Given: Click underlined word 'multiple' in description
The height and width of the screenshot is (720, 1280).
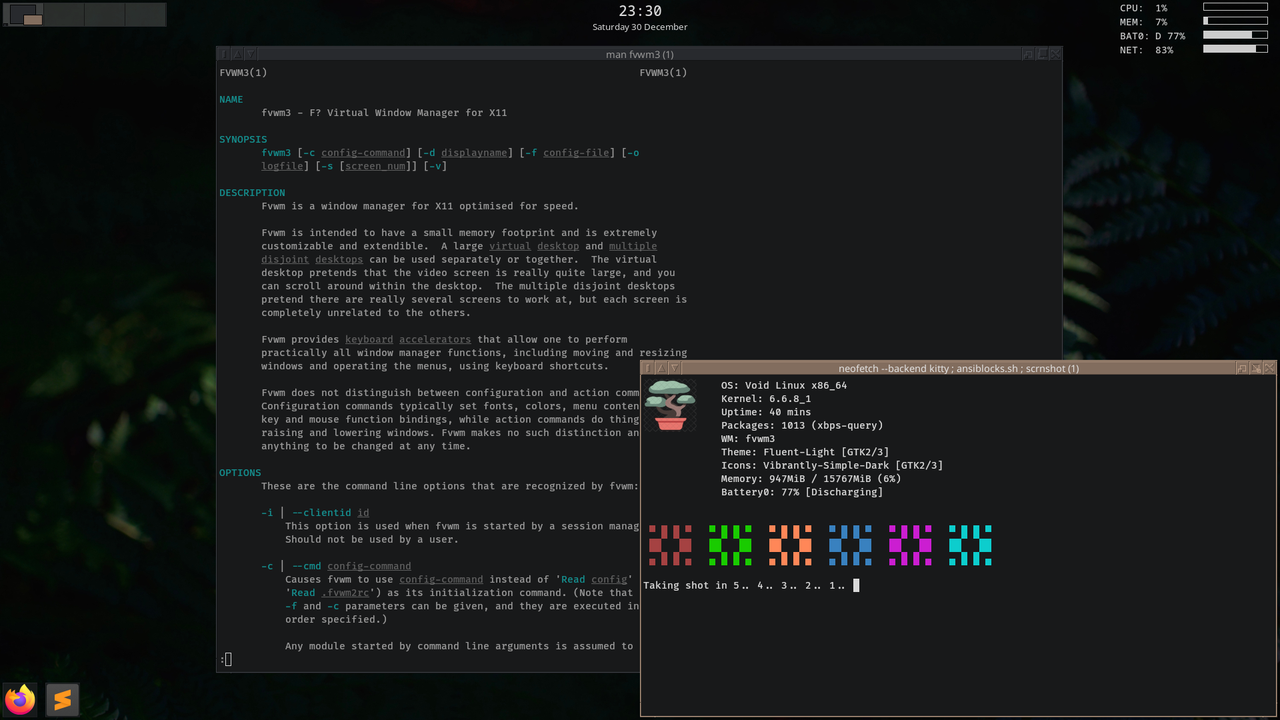Looking at the screenshot, I should 633,246.
